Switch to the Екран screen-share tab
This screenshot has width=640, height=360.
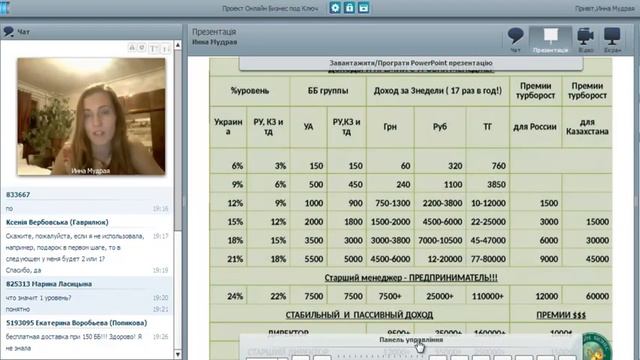pos(612,40)
